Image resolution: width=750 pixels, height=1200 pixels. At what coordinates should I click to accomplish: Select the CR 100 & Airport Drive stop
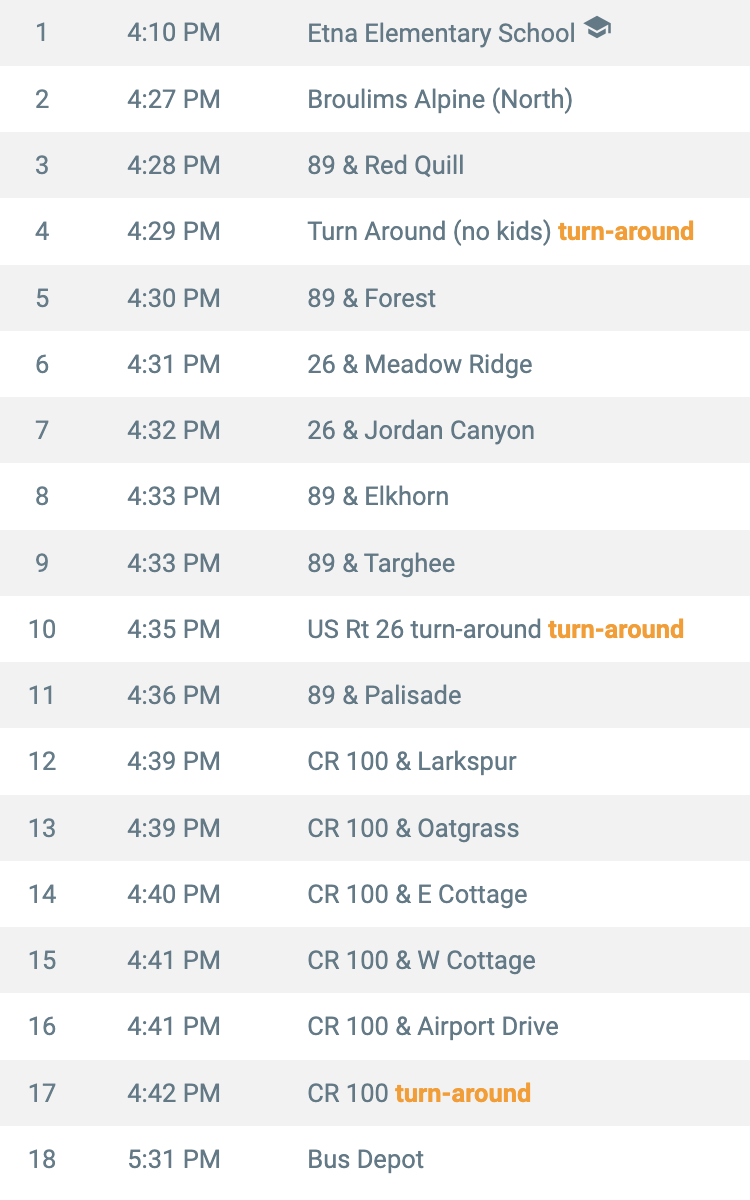pos(433,1026)
